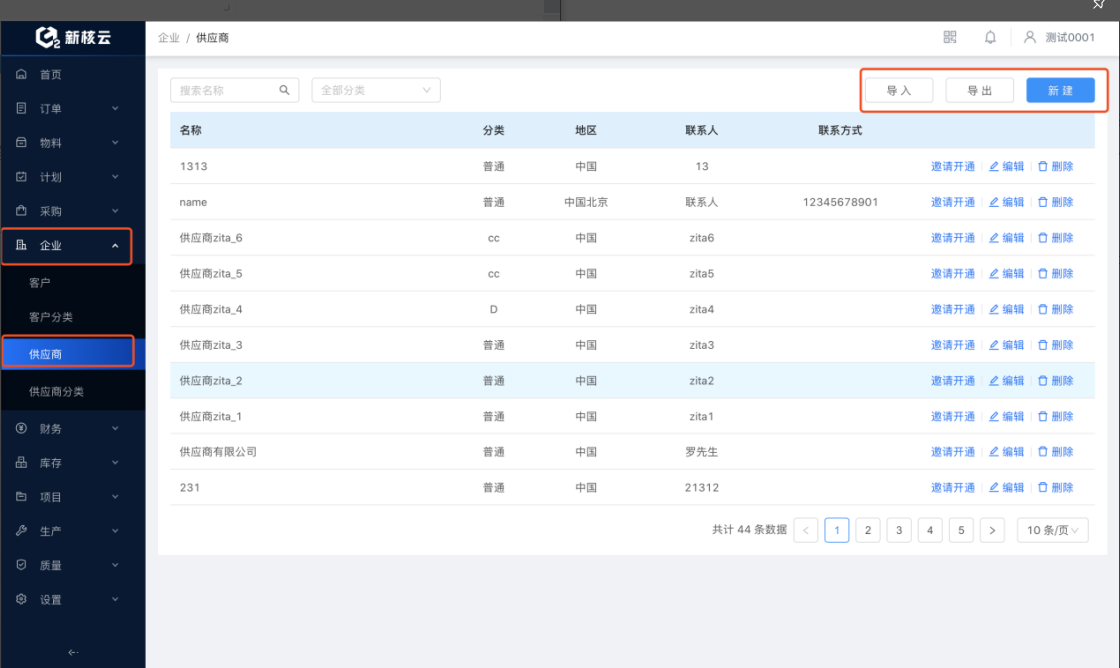Image resolution: width=1120 pixels, height=668 pixels.
Task: Go to 首页 in the sidebar
Action: pyautogui.click(x=50, y=74)
